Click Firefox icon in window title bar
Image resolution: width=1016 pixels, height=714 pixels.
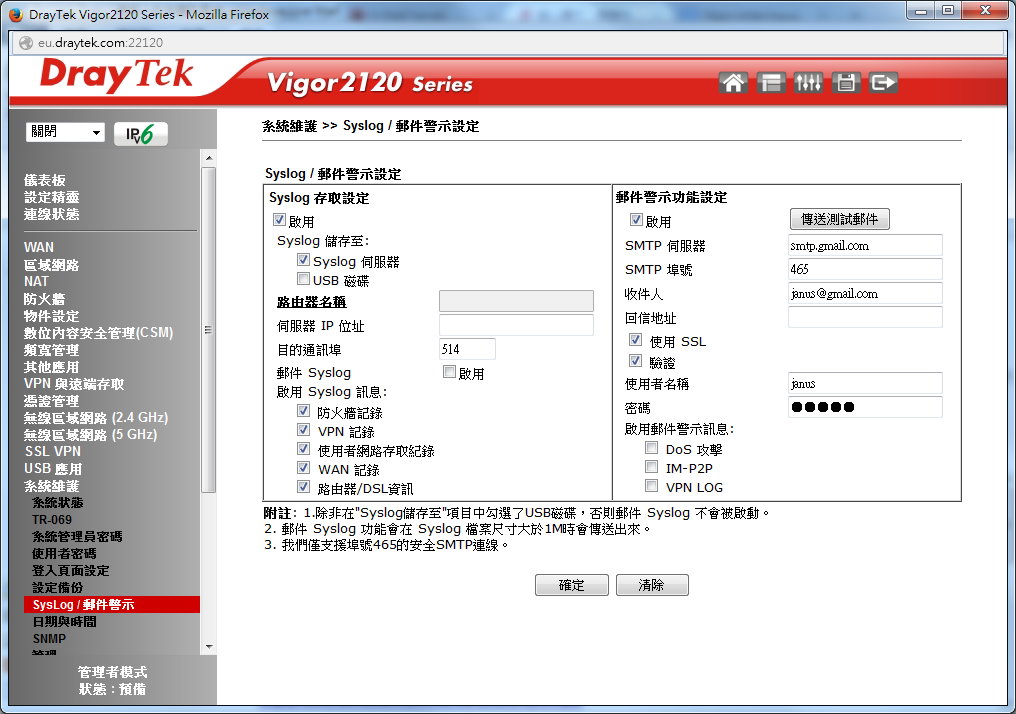point(16,14)
